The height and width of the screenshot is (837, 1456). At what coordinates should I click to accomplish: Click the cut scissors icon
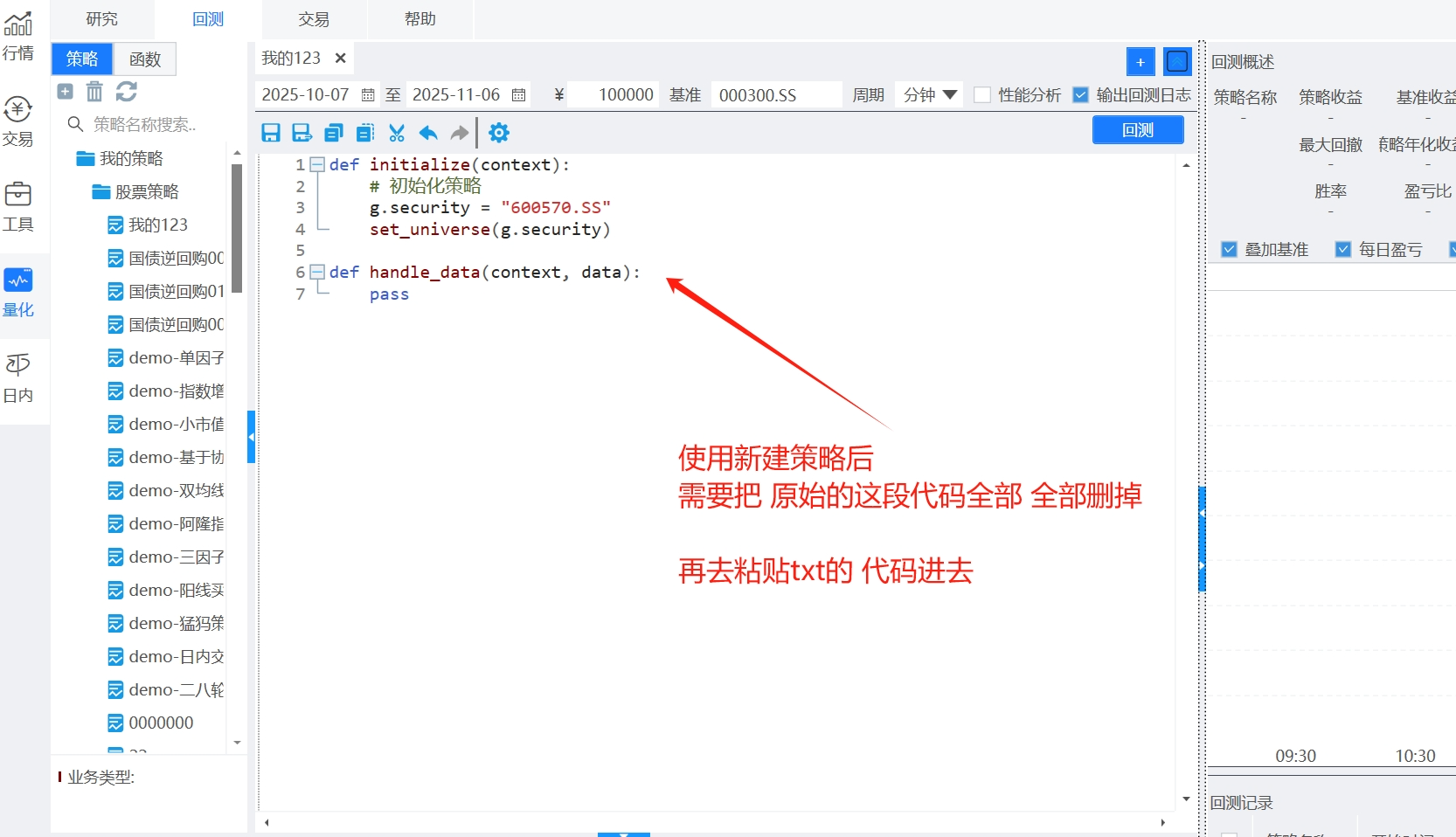point(397,133)
